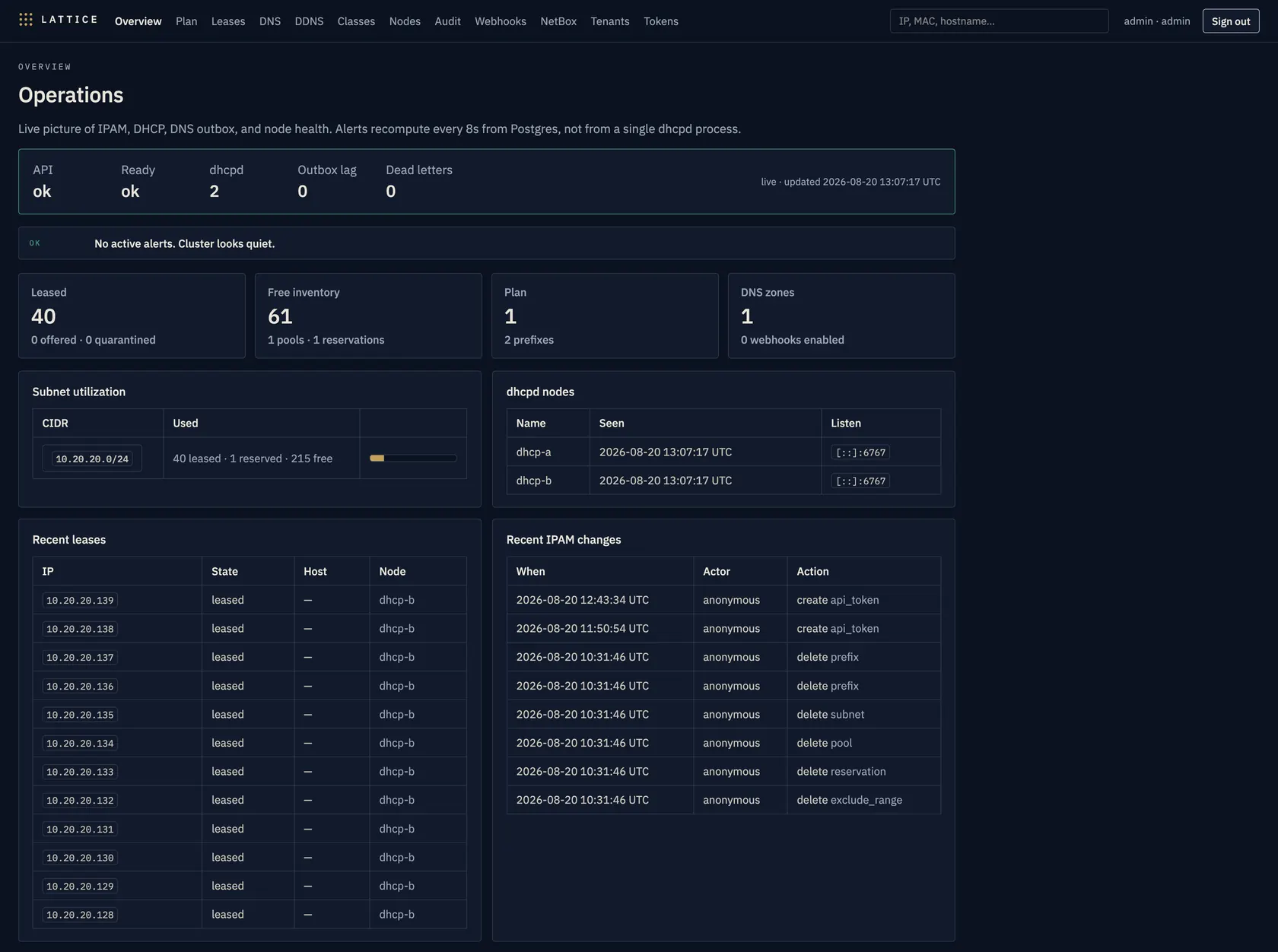The height and width of the screenshot is (952, 1278).
Task: Click the Outbox lag value
Action: pyautogui.click(x=303, y=192)
